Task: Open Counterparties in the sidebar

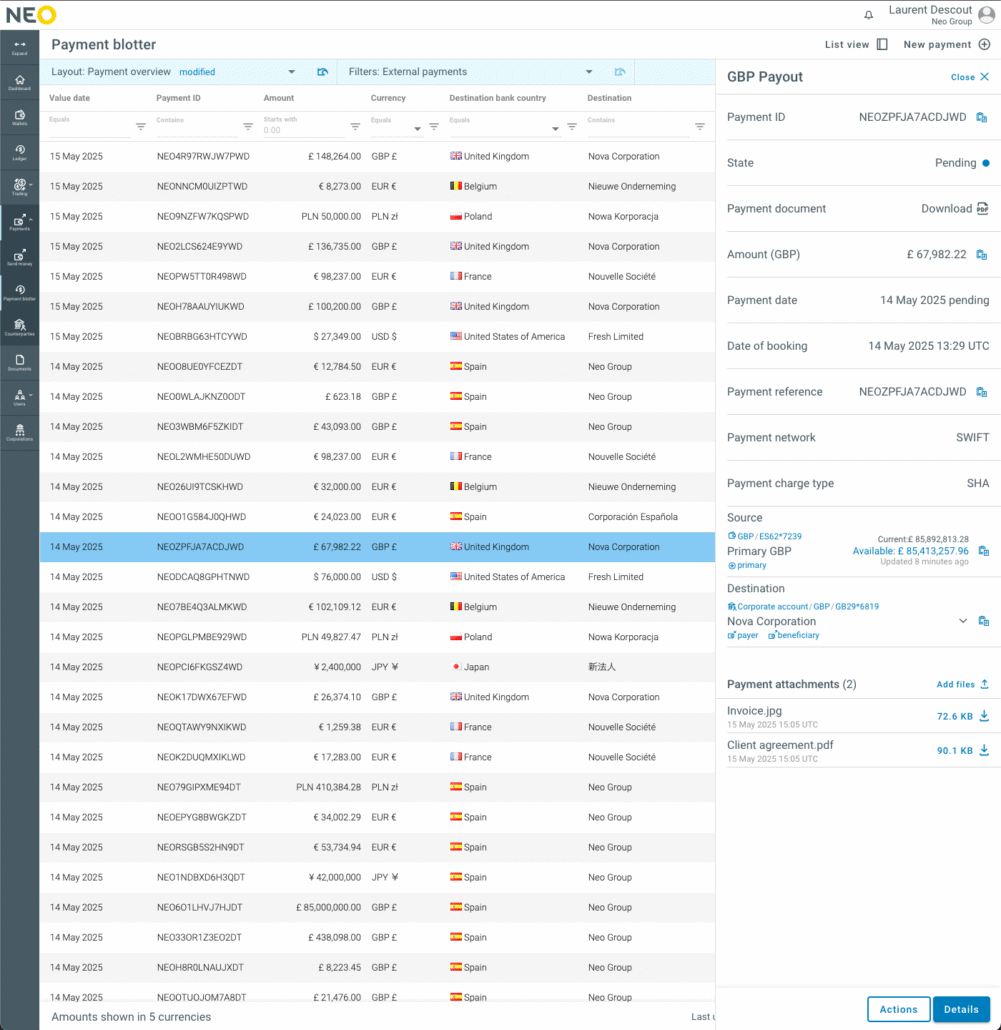Action: 19,327
